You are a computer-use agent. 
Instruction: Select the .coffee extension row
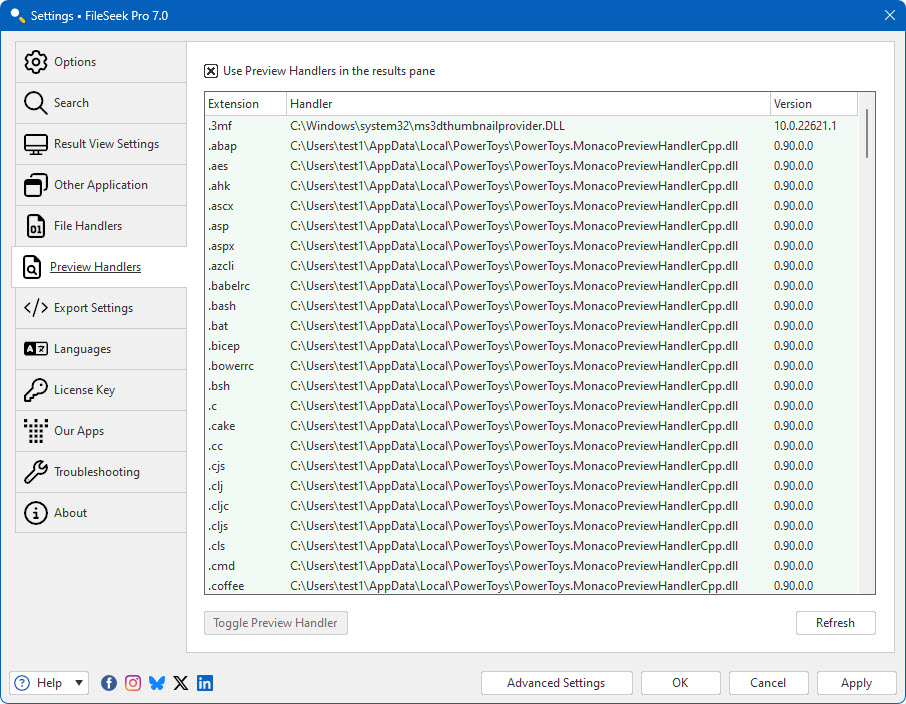[x=532, y=586]
